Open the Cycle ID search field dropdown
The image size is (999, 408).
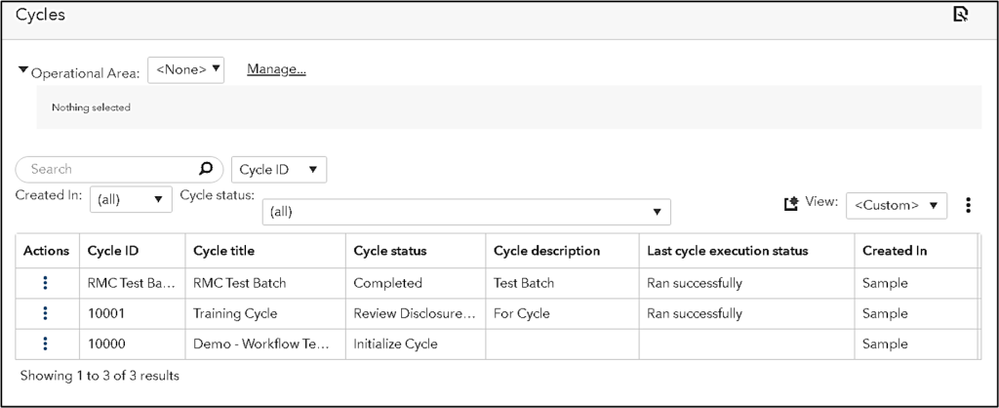point(279,169)
